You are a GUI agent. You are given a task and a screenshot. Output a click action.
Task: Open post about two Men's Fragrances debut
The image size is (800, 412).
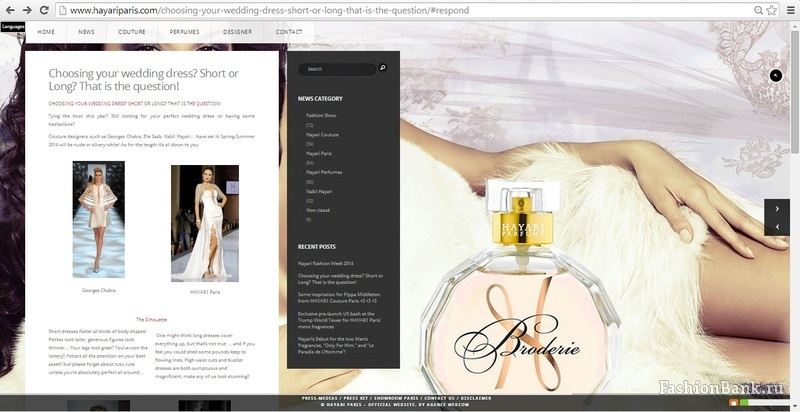tap(337, 345)
